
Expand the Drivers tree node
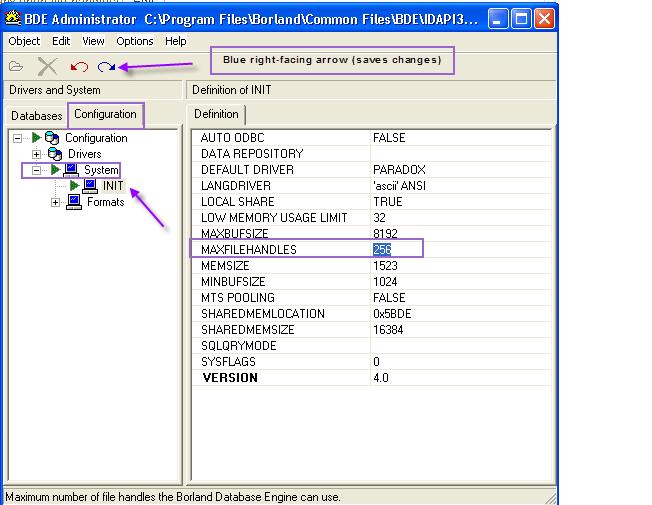click(36, 154)
